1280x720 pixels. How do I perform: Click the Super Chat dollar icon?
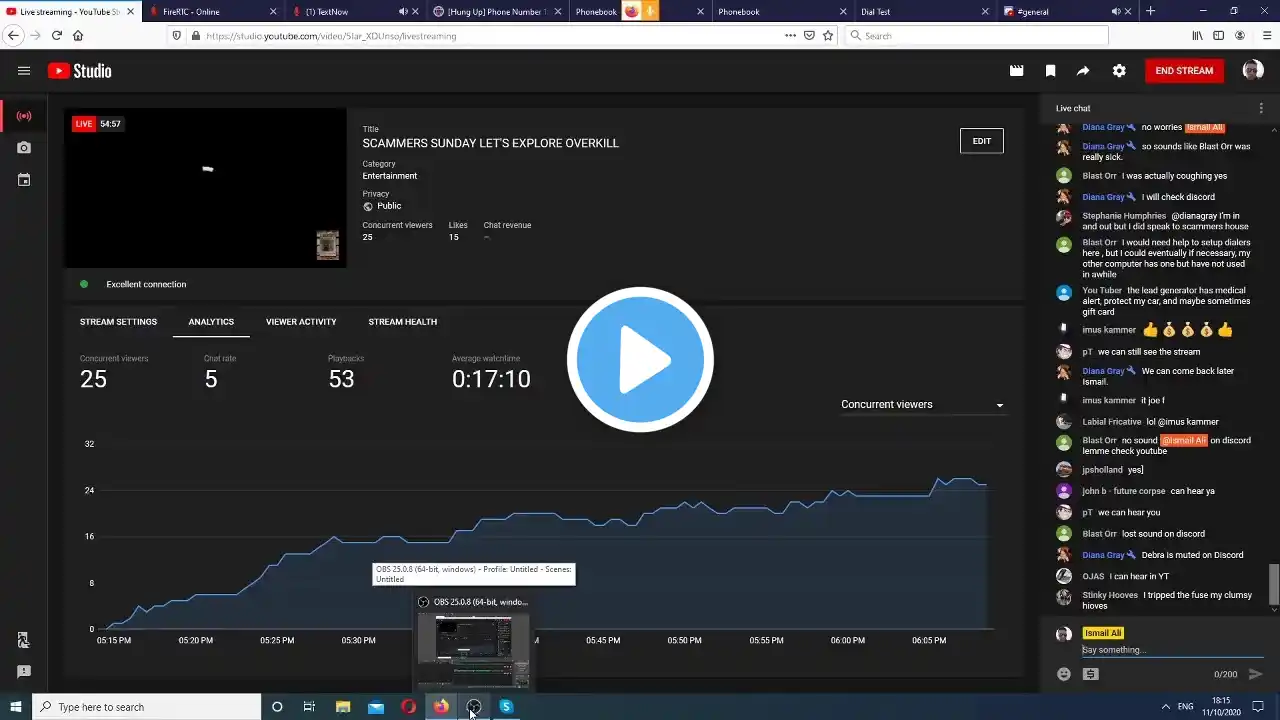(1090, 674)
